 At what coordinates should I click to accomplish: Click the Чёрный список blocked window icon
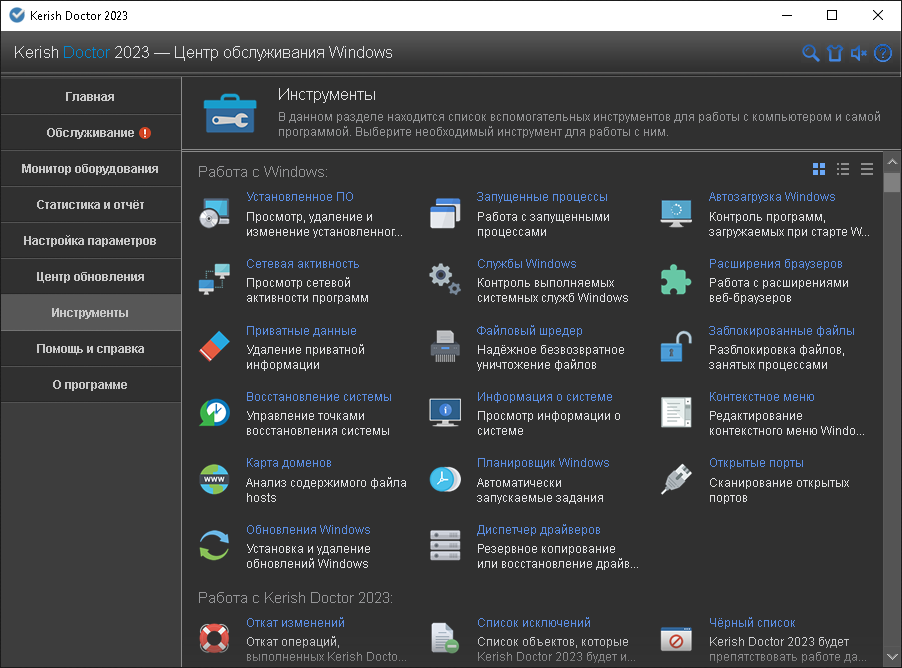676,639
